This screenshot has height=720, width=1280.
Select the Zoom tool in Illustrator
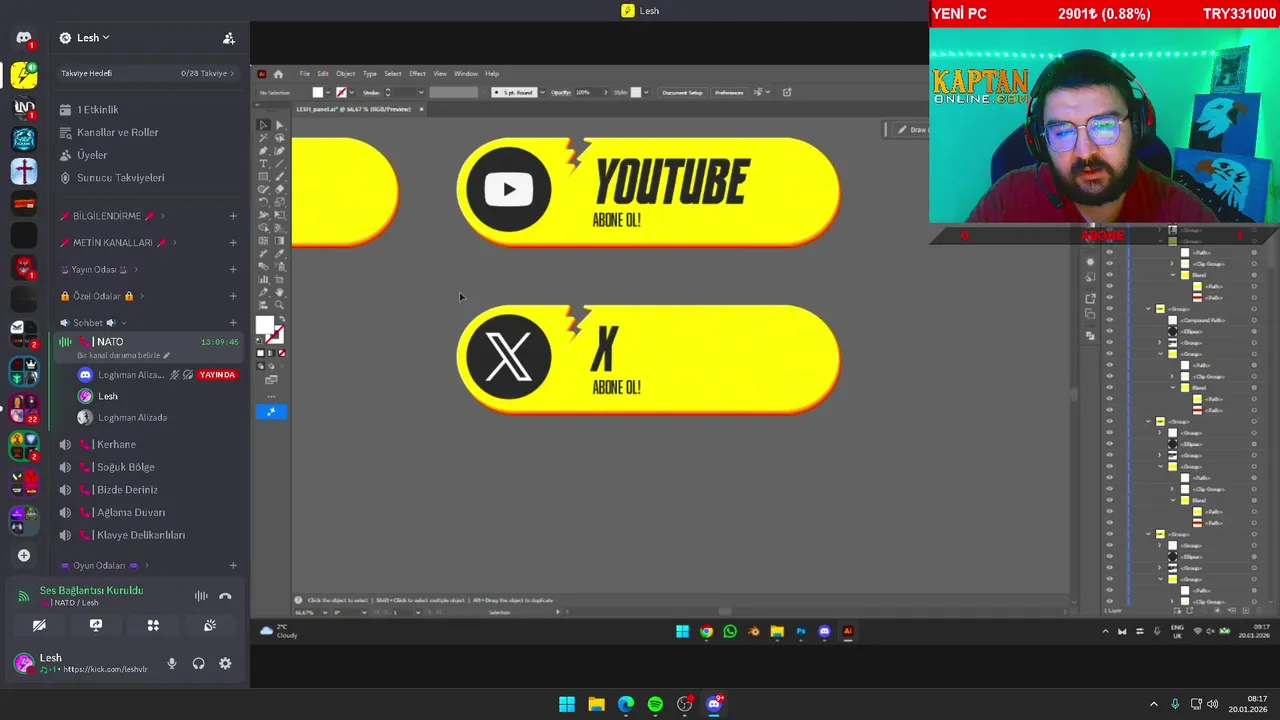[279, 305]
